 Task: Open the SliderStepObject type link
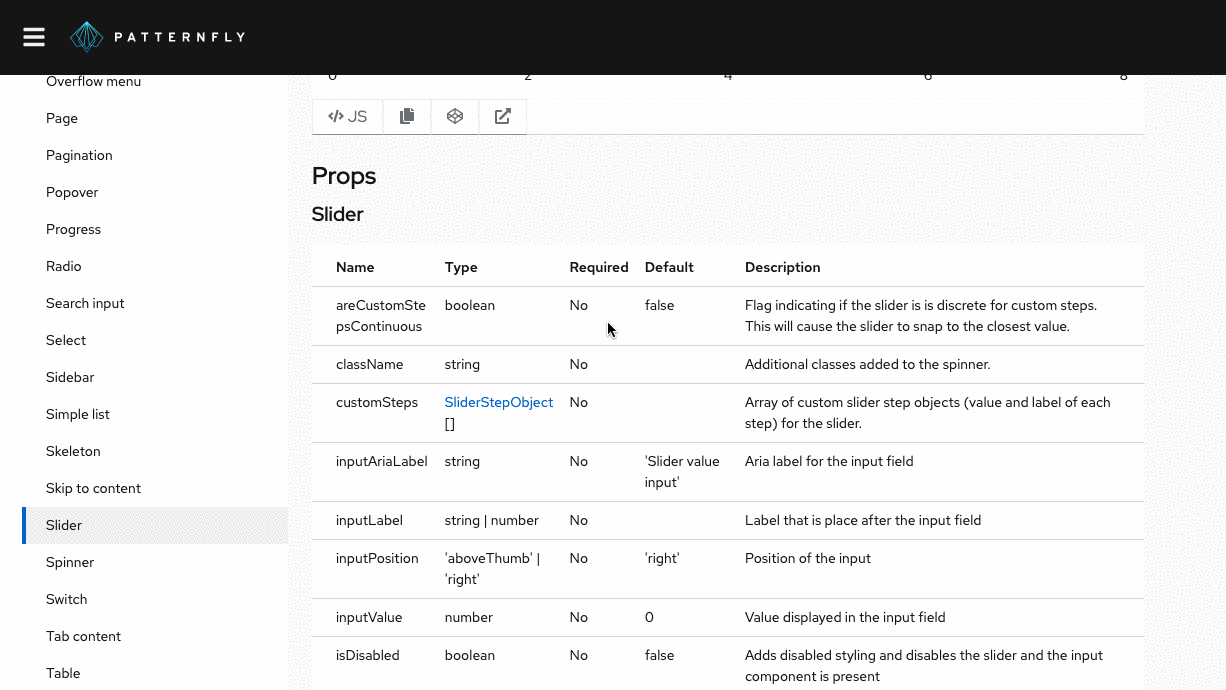(499, 402)
